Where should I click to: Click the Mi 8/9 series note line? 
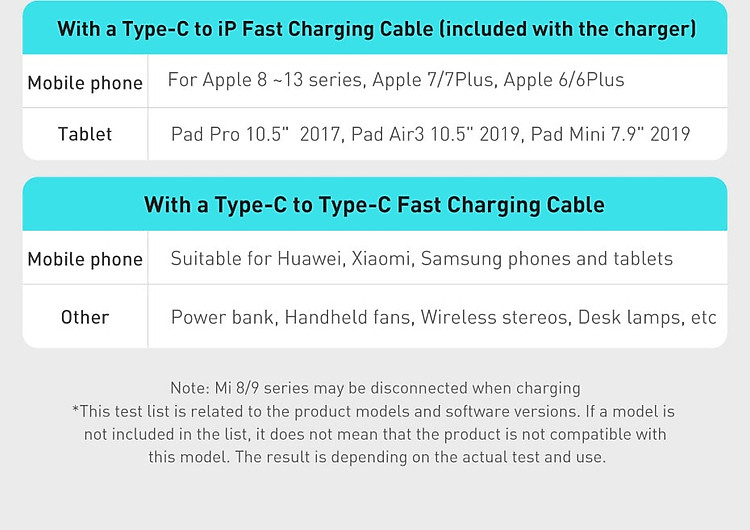[x=375, y=388]
